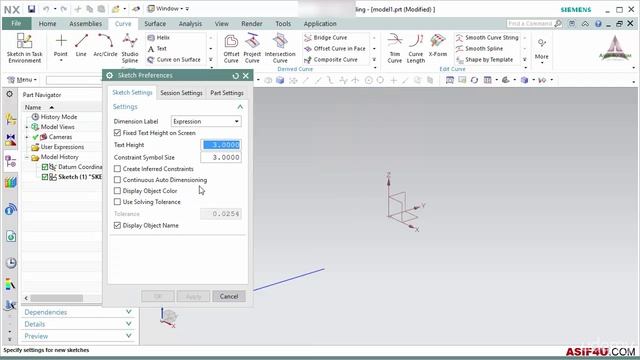Collapse the Settings group
This screenshot has width=640, height=360.
[x=240, y=107]
